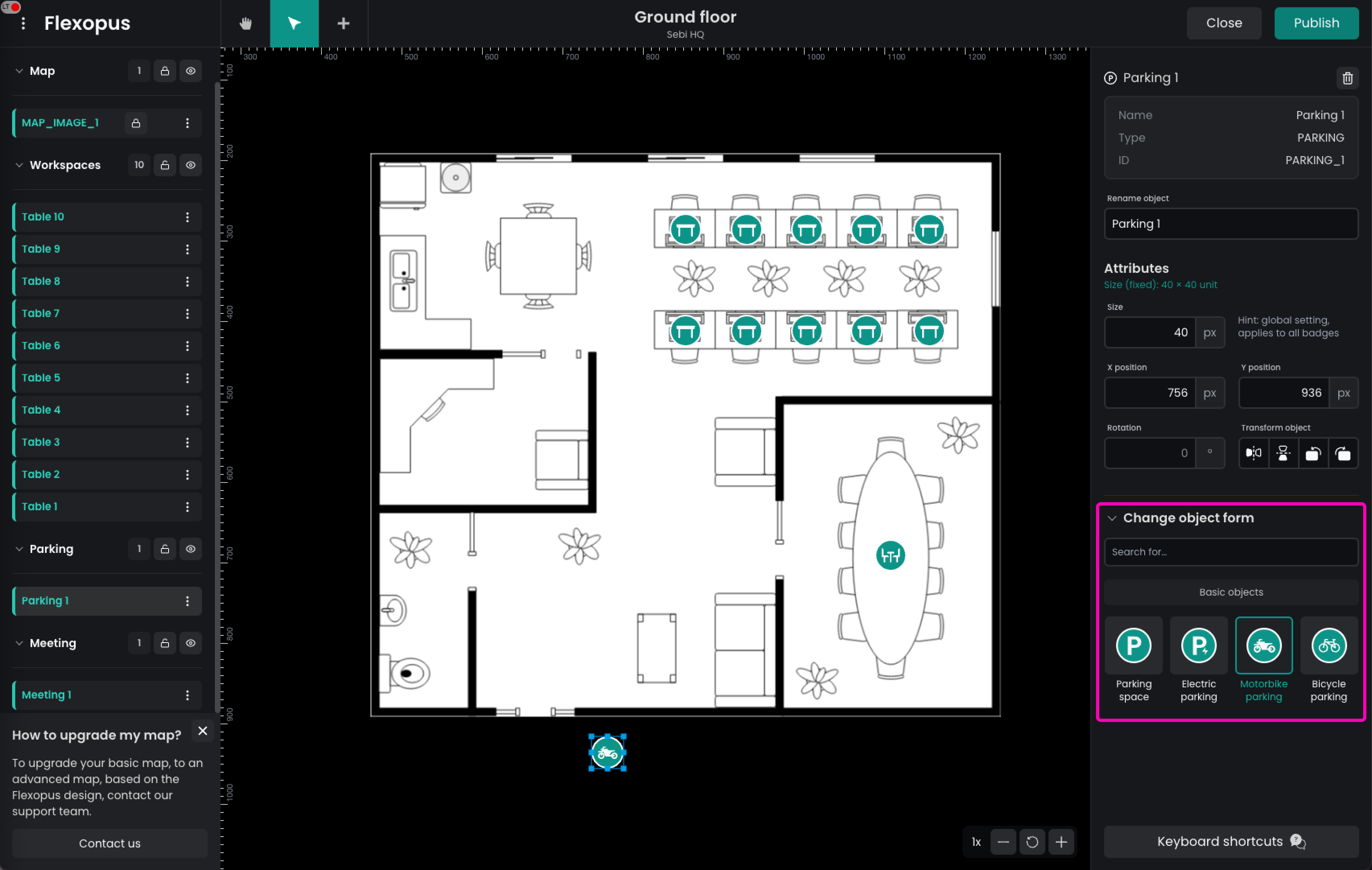Screen dimensions: 1372x870
Task: Delete Parking 1 with trash icon
Action: [x=1347, y=78]
